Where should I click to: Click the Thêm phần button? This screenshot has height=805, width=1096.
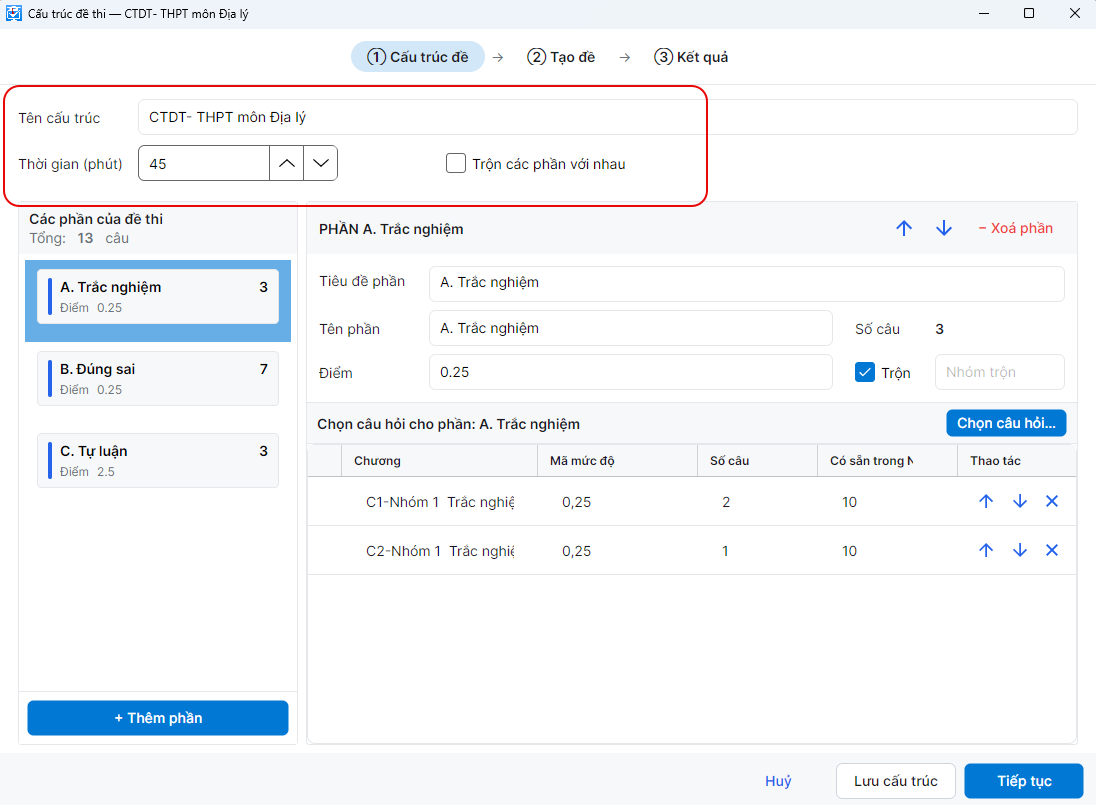click(x=158, y=718)
